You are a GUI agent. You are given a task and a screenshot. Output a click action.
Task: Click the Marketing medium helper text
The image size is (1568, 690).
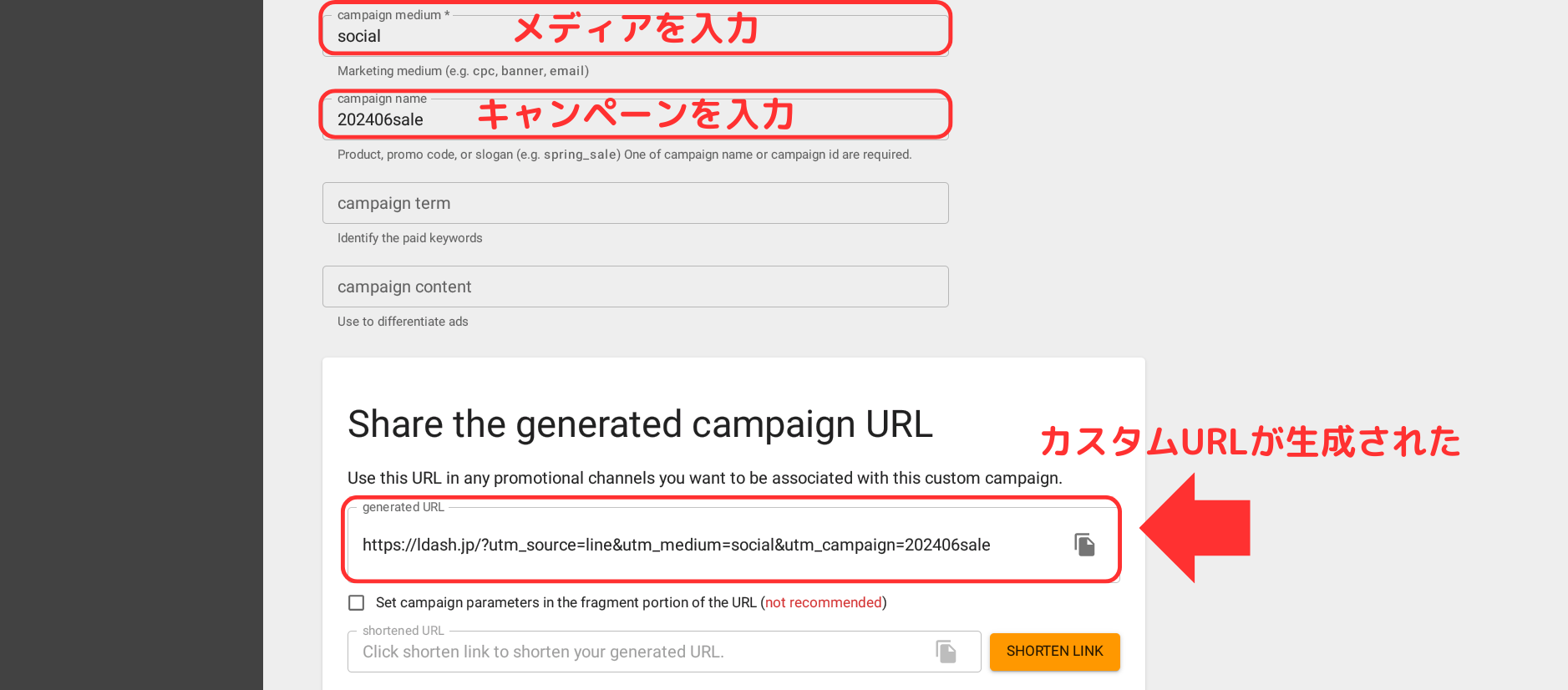pyautogui.click(x=463, y=71)
